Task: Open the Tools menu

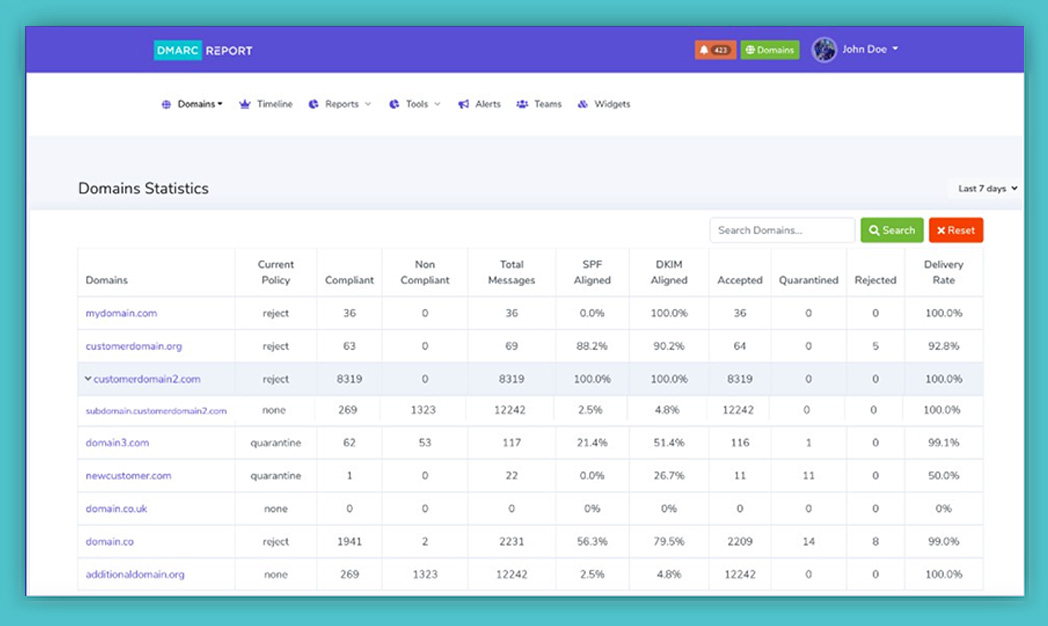Action: (x=423, y=104)
